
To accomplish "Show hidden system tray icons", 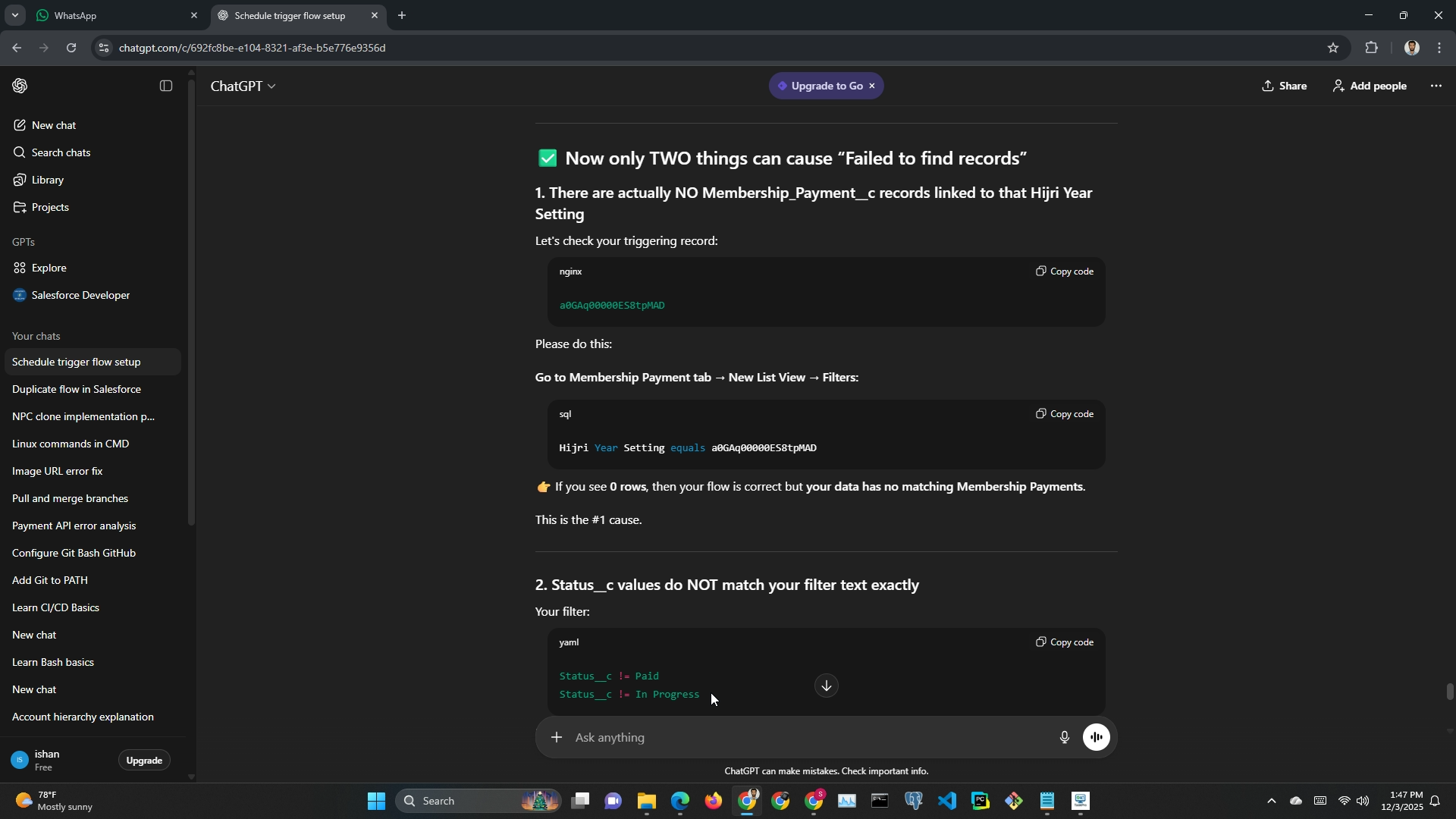I will (1272, 801).
